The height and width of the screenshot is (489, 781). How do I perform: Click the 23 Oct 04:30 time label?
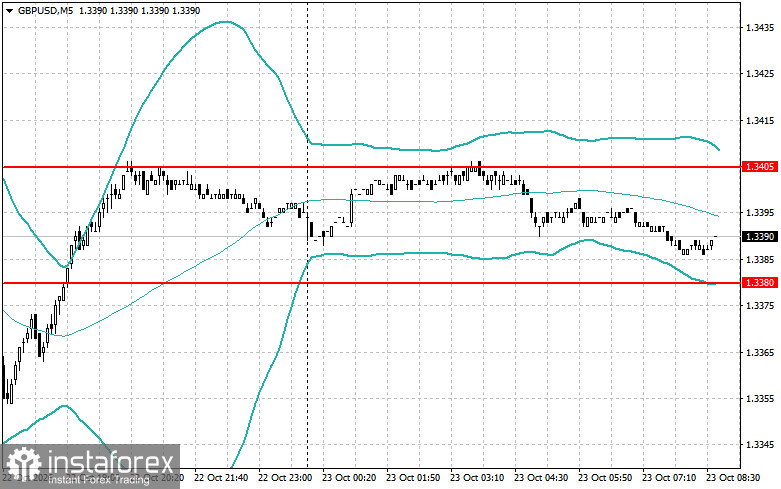(541, 478)
